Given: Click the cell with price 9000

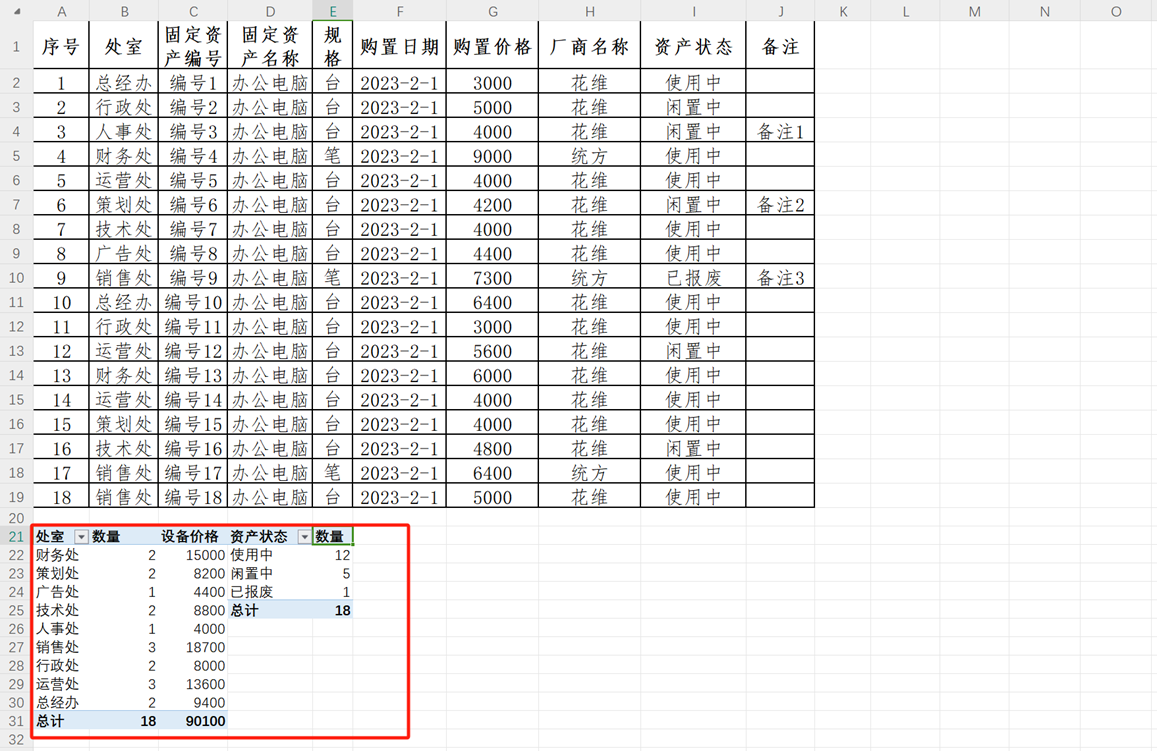Looking at the screenshot, I should point(492,156).
